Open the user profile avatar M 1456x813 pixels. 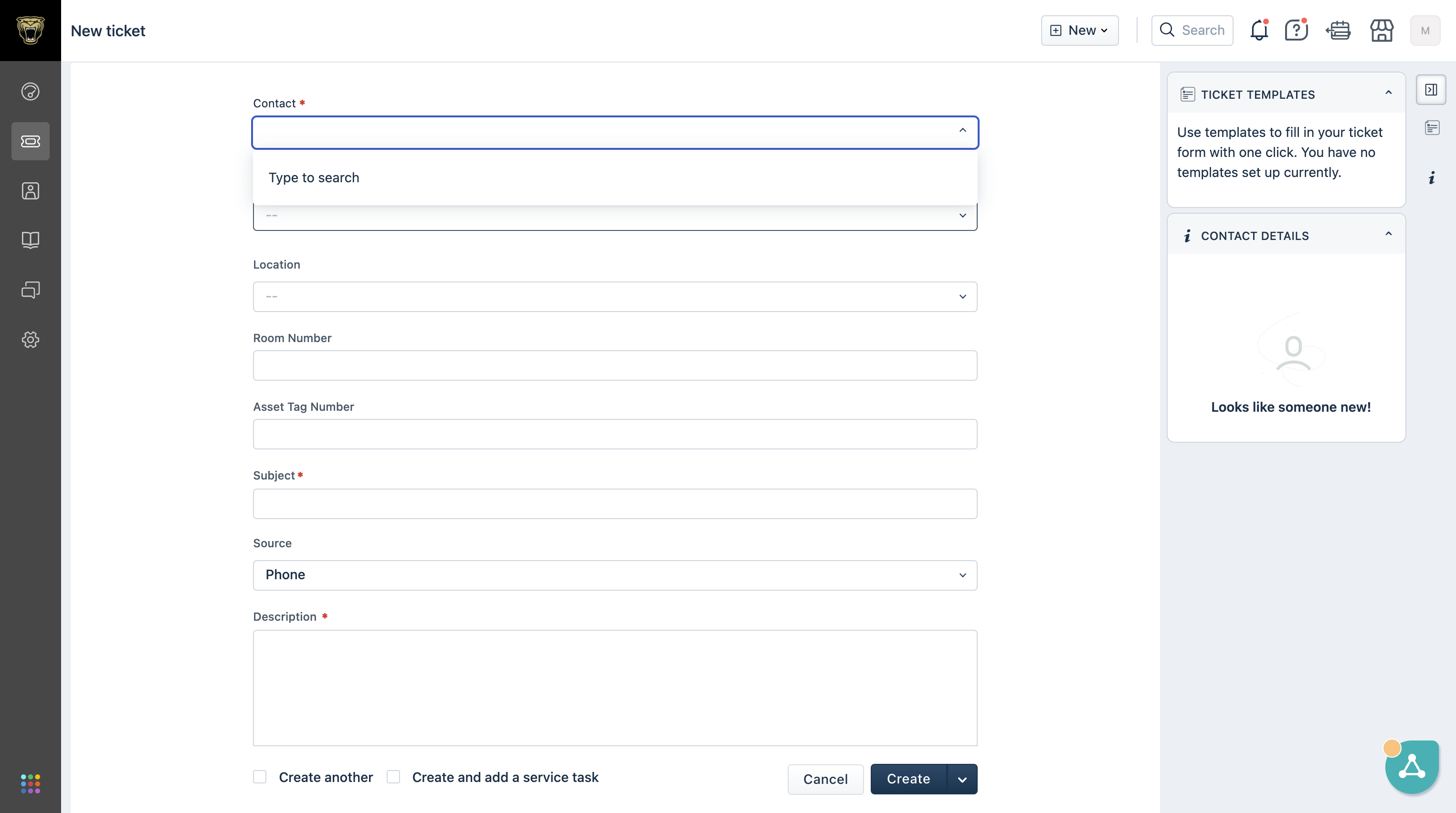click(x=1425, y=31)
